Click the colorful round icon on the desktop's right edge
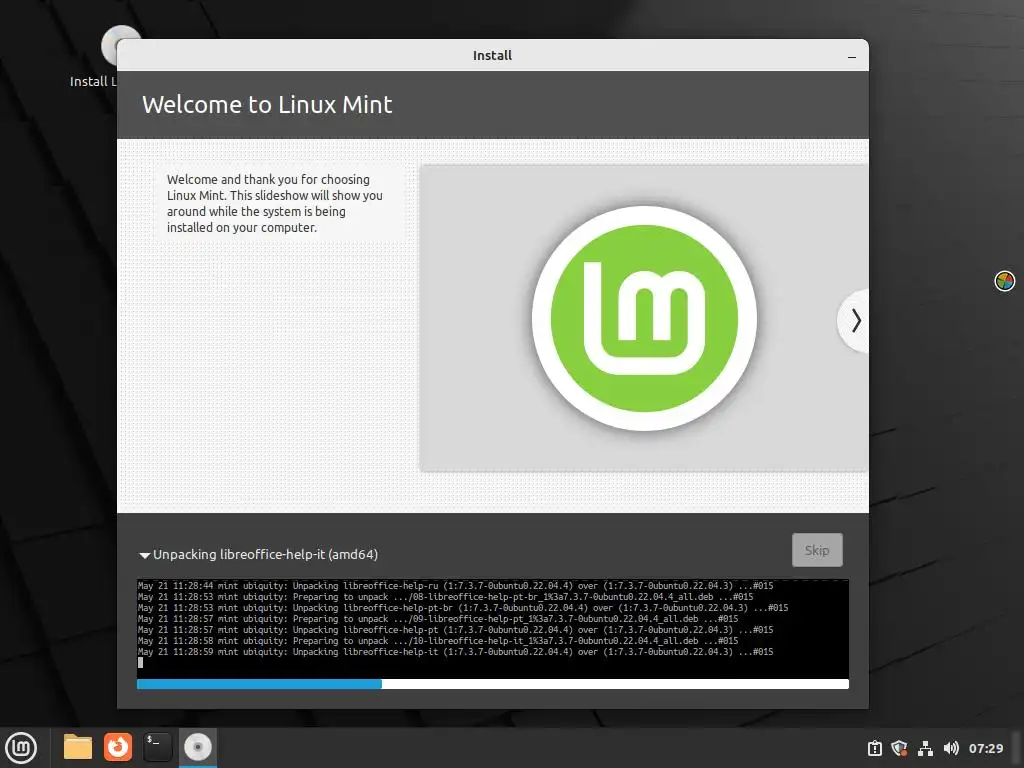Image resolution: width=1024 pixels, height=768 pixels. point(1004,281)
